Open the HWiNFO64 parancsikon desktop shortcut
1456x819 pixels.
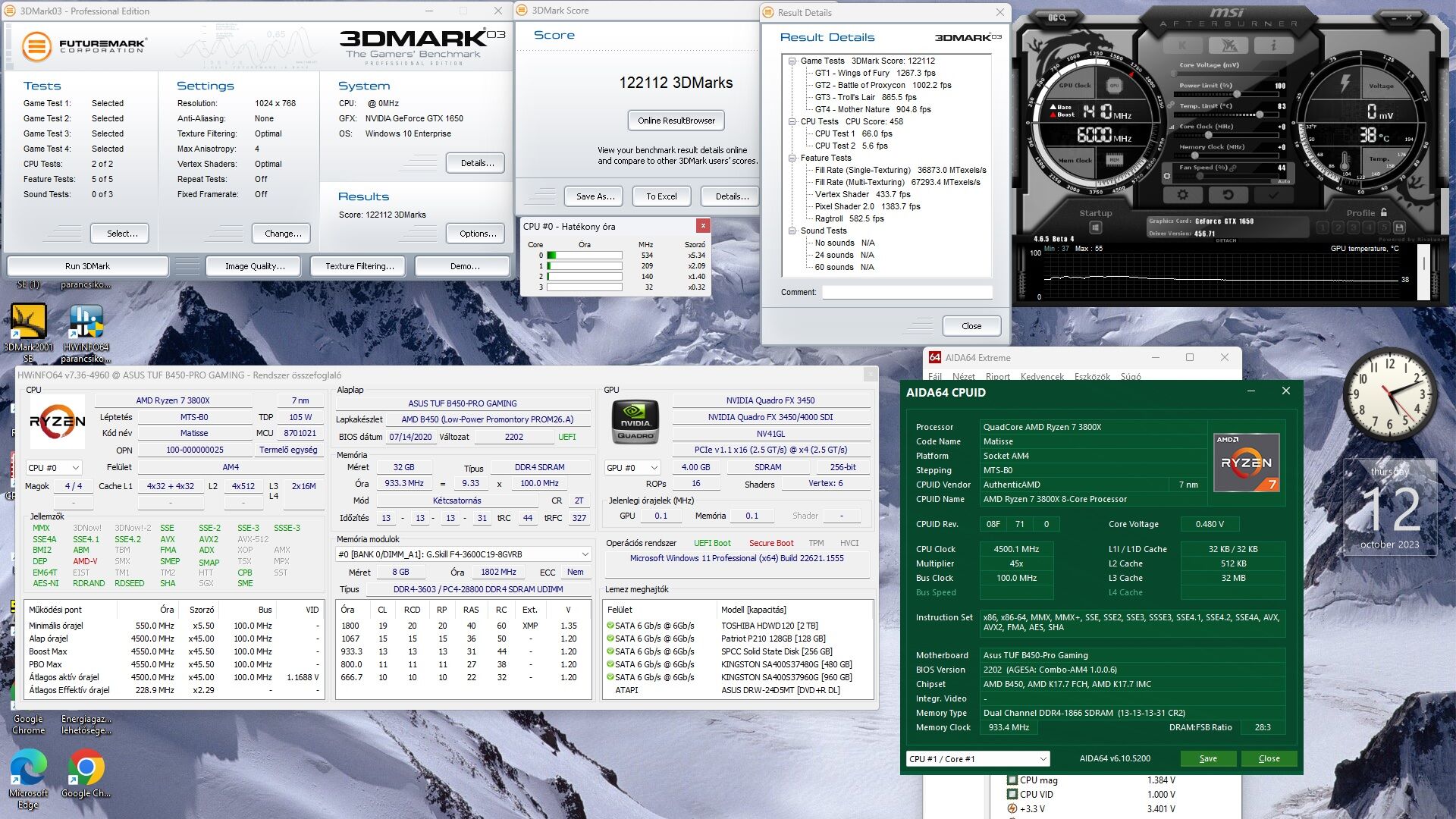click(86, 332)
